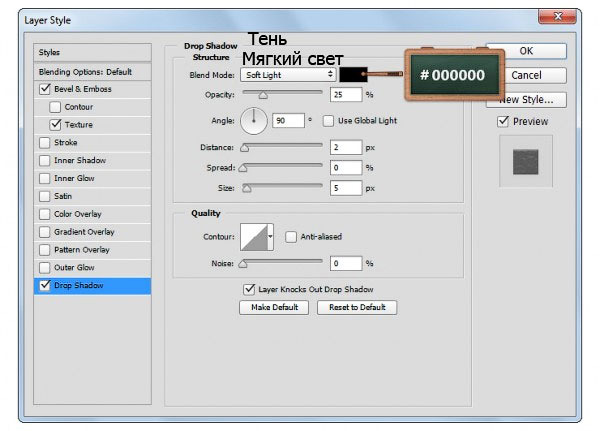Click the layer style preview thumbnail
Image resolution: width=600 pixels, height=431 pixels.
point(525,162)
